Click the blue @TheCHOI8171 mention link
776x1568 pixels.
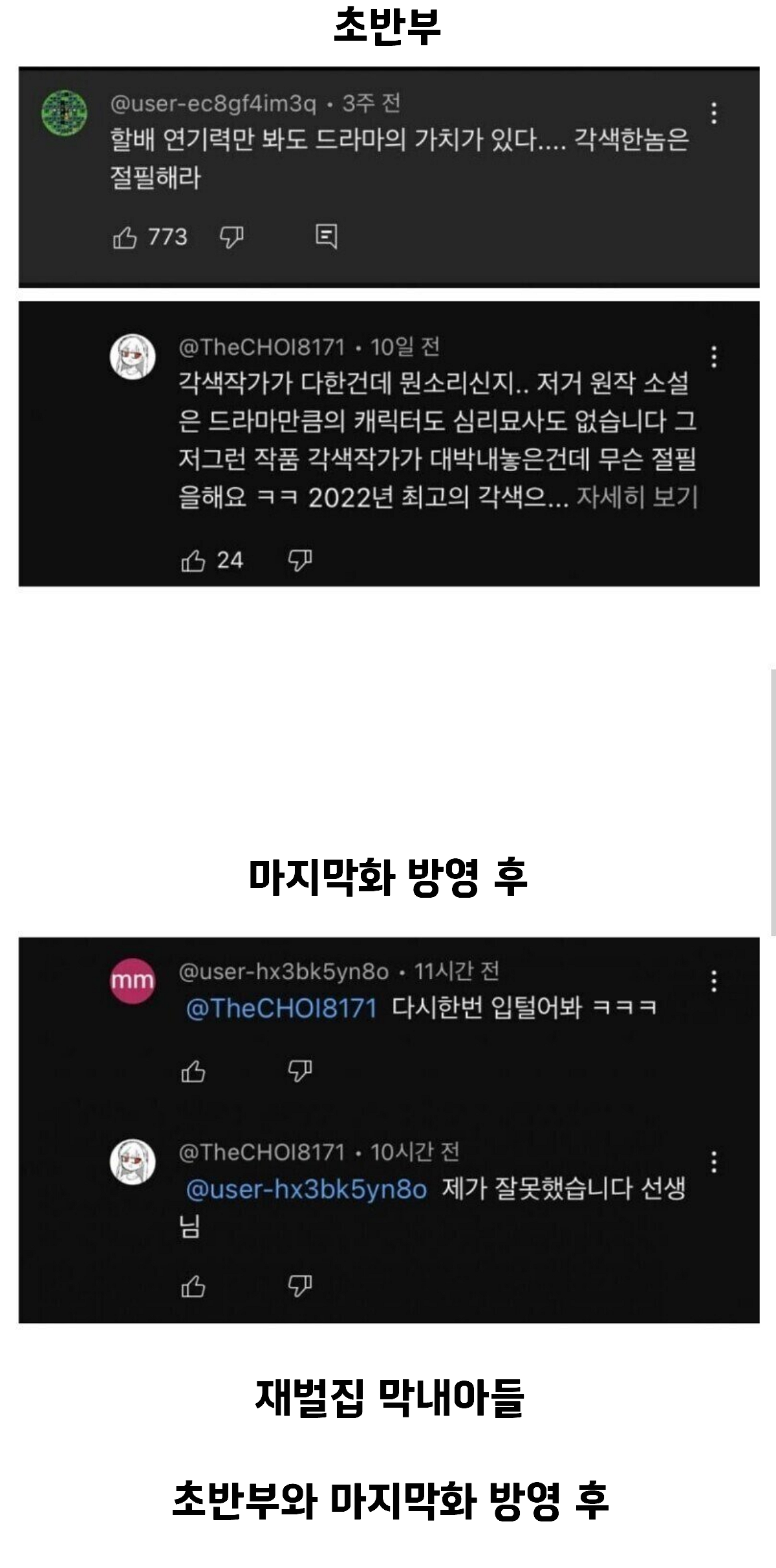pyautogui.click(x=281, y=1008)
